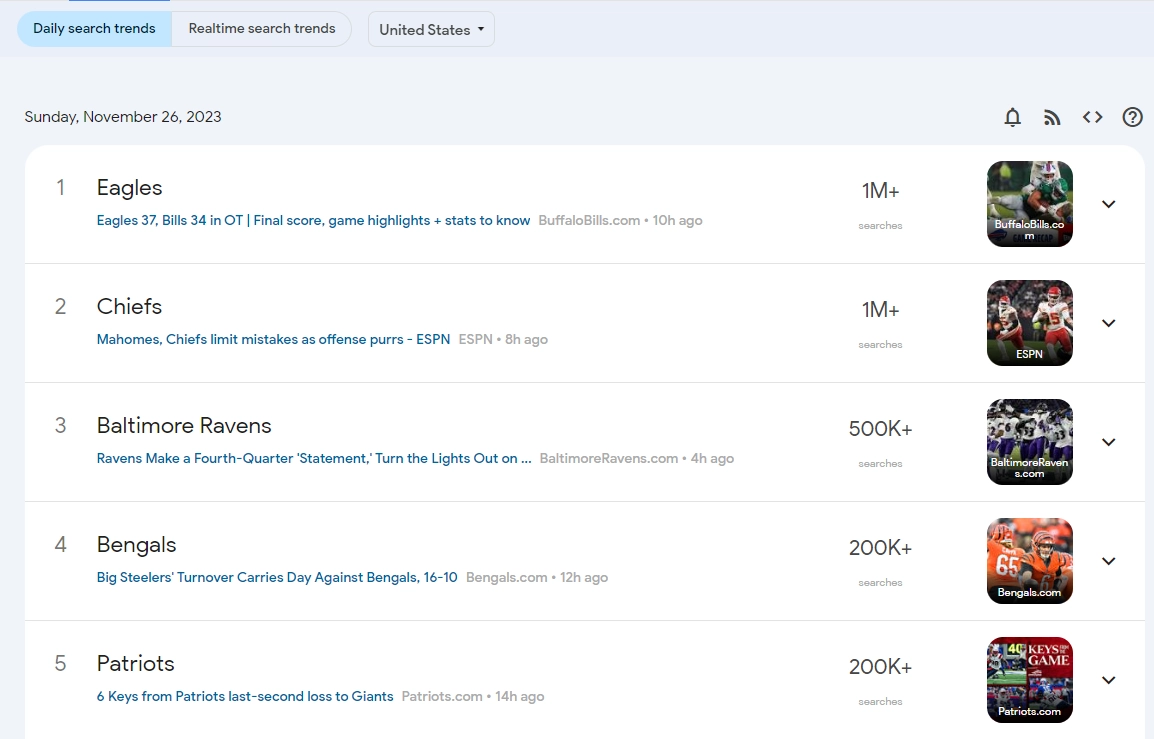Expand the Baltimore Ravens trend row
The height and width of the screenshot is (739, 1154).
point(1108,442)
